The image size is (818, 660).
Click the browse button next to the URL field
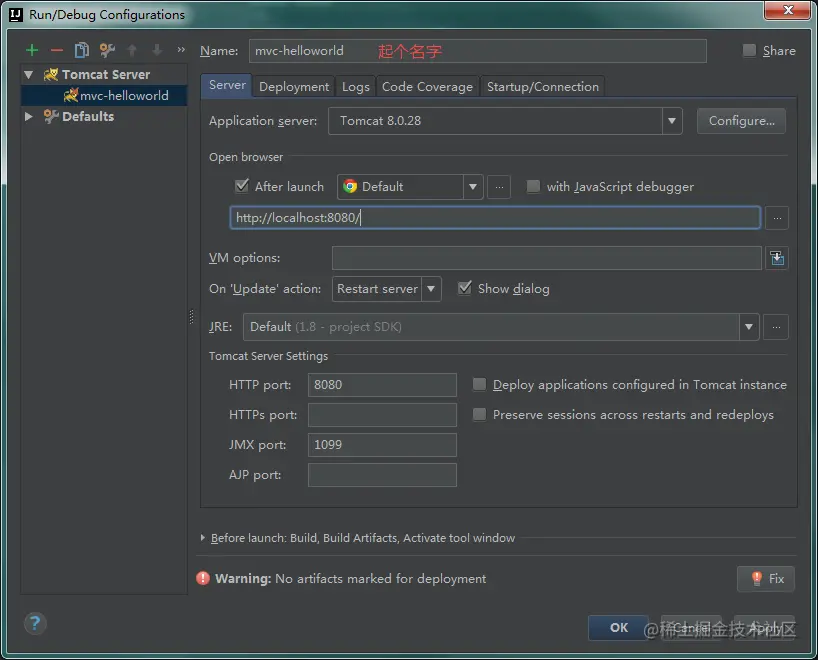(777, 218)
